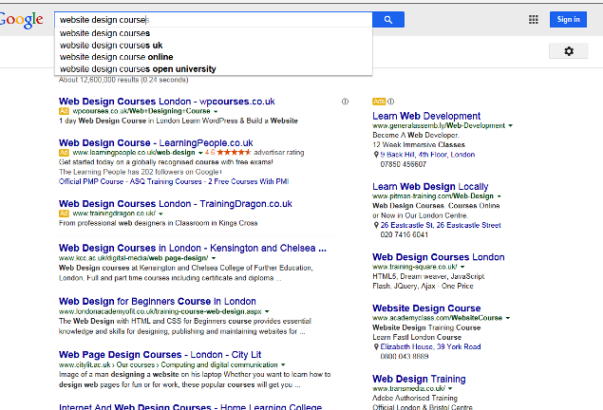Click the Ad badge under wpcourses title
This screenshot has width=603, height=410.
(63, 111)
